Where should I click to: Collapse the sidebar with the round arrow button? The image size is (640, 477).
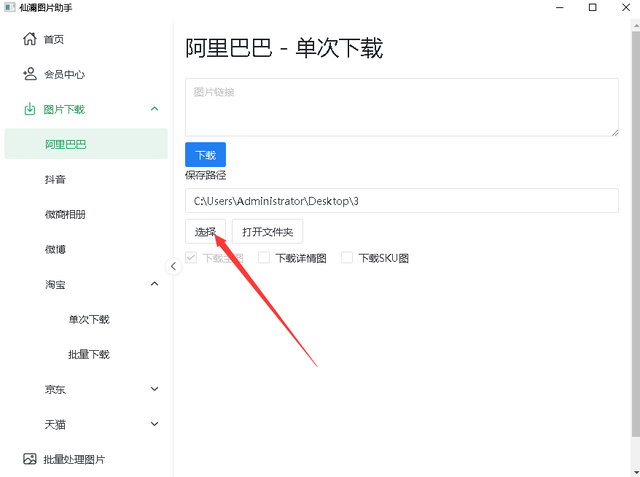[x=173, y=266]
